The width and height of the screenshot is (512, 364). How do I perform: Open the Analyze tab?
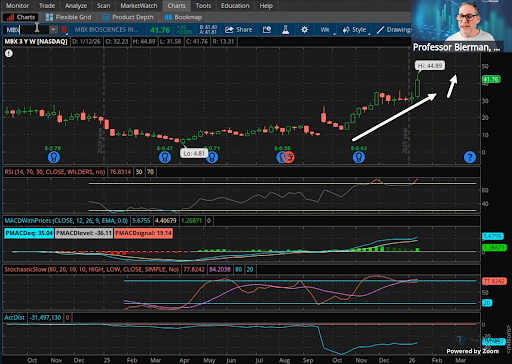(x=76, y=6)
